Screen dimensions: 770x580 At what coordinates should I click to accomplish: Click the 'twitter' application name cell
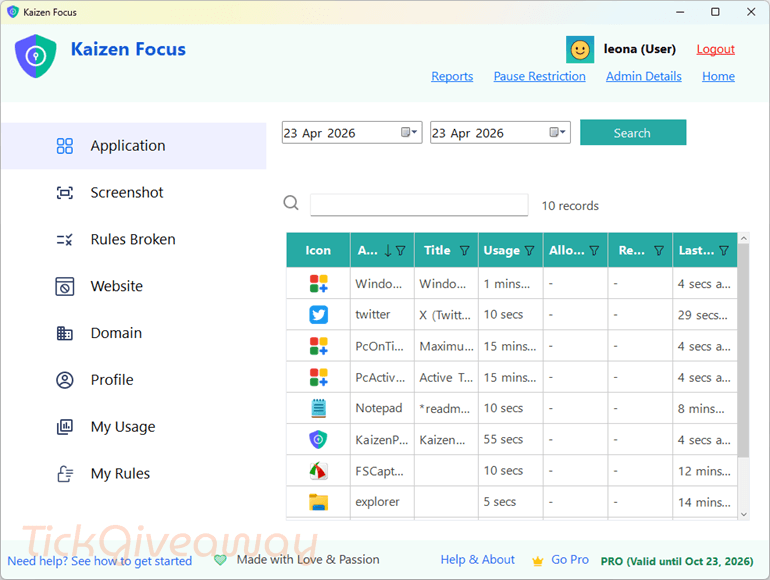[x=383, y=314]
